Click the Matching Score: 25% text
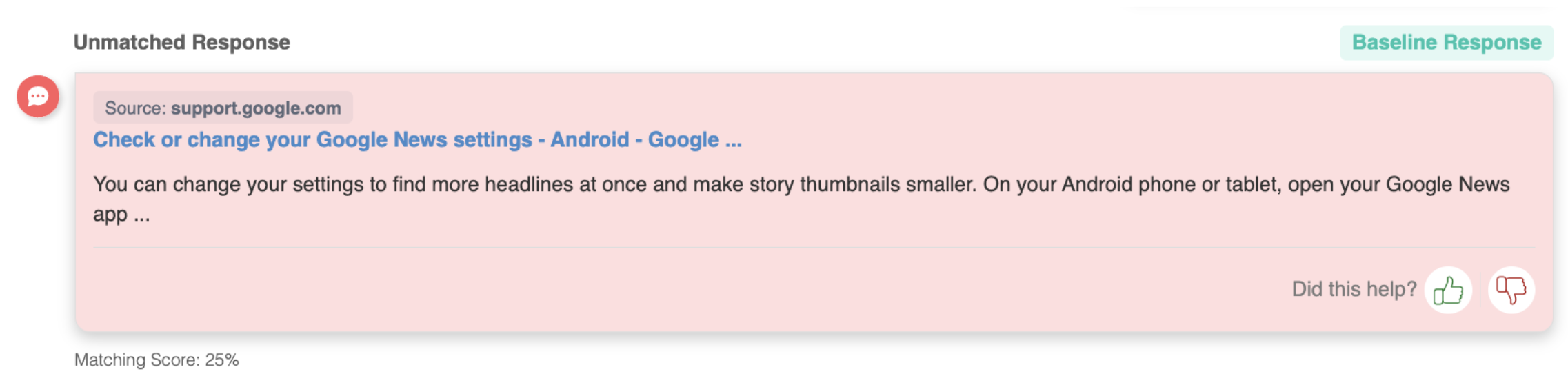 (x=157, y=360)
